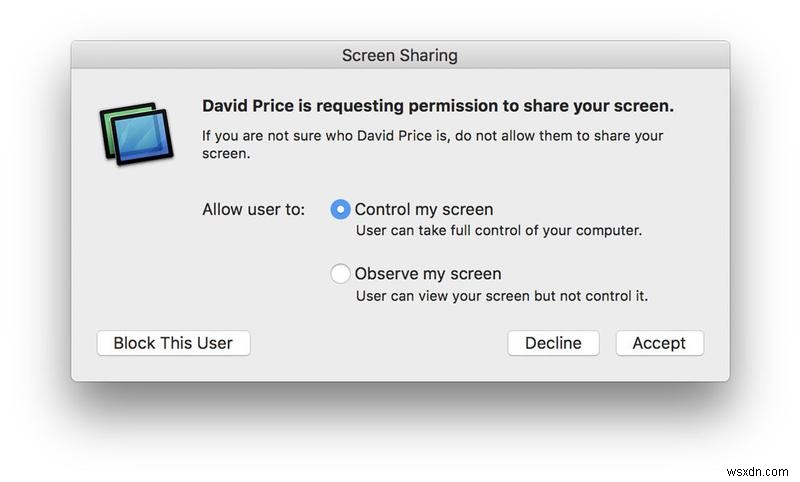
Task: Click the word 'screen.' ending the warning
Action: click(x=226, y=154)
